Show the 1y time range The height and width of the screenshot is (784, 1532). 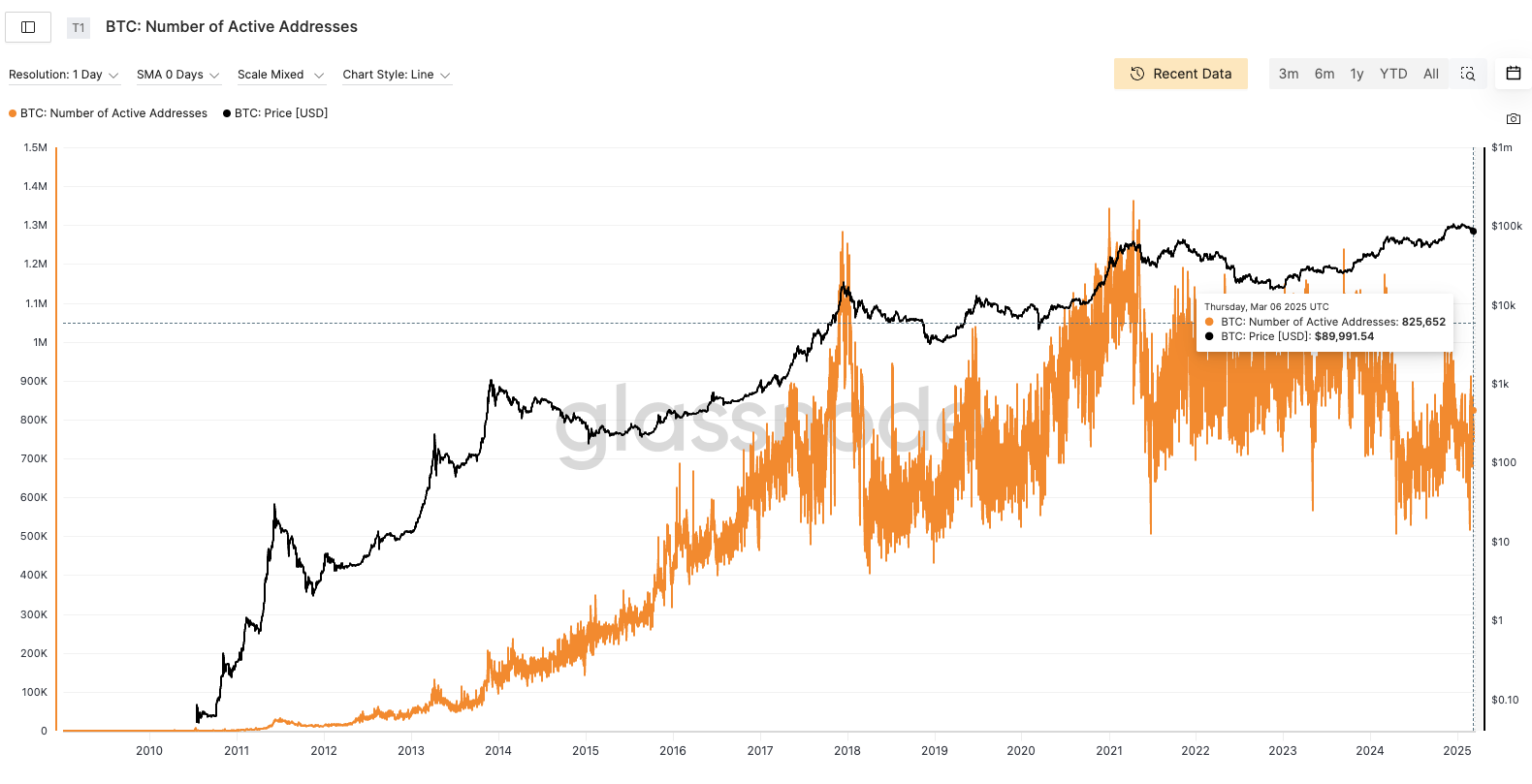1356,74
